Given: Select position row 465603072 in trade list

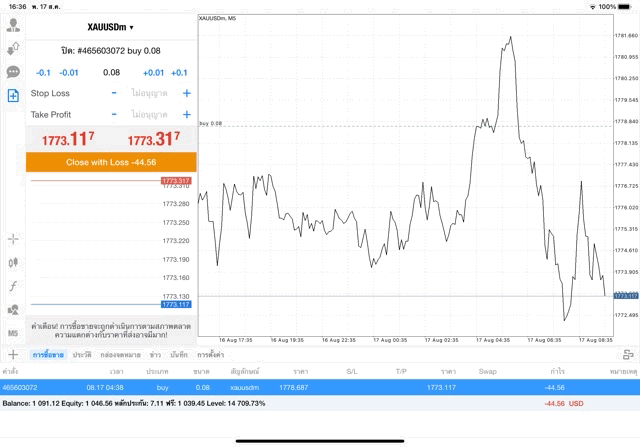Looking at the screenshot, I should tap(320, 387).
